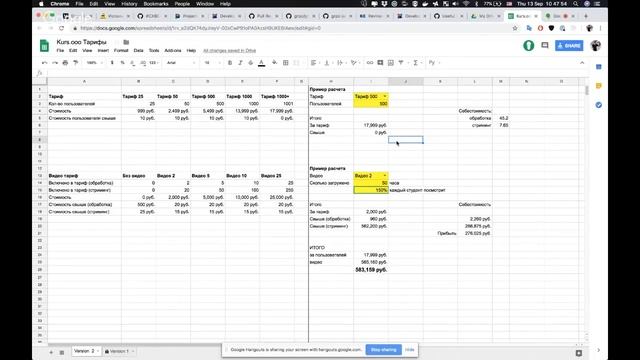Click Hide in the Hangouts sharing bar
This screenshot has width=640, height=360.
point(409,350)
